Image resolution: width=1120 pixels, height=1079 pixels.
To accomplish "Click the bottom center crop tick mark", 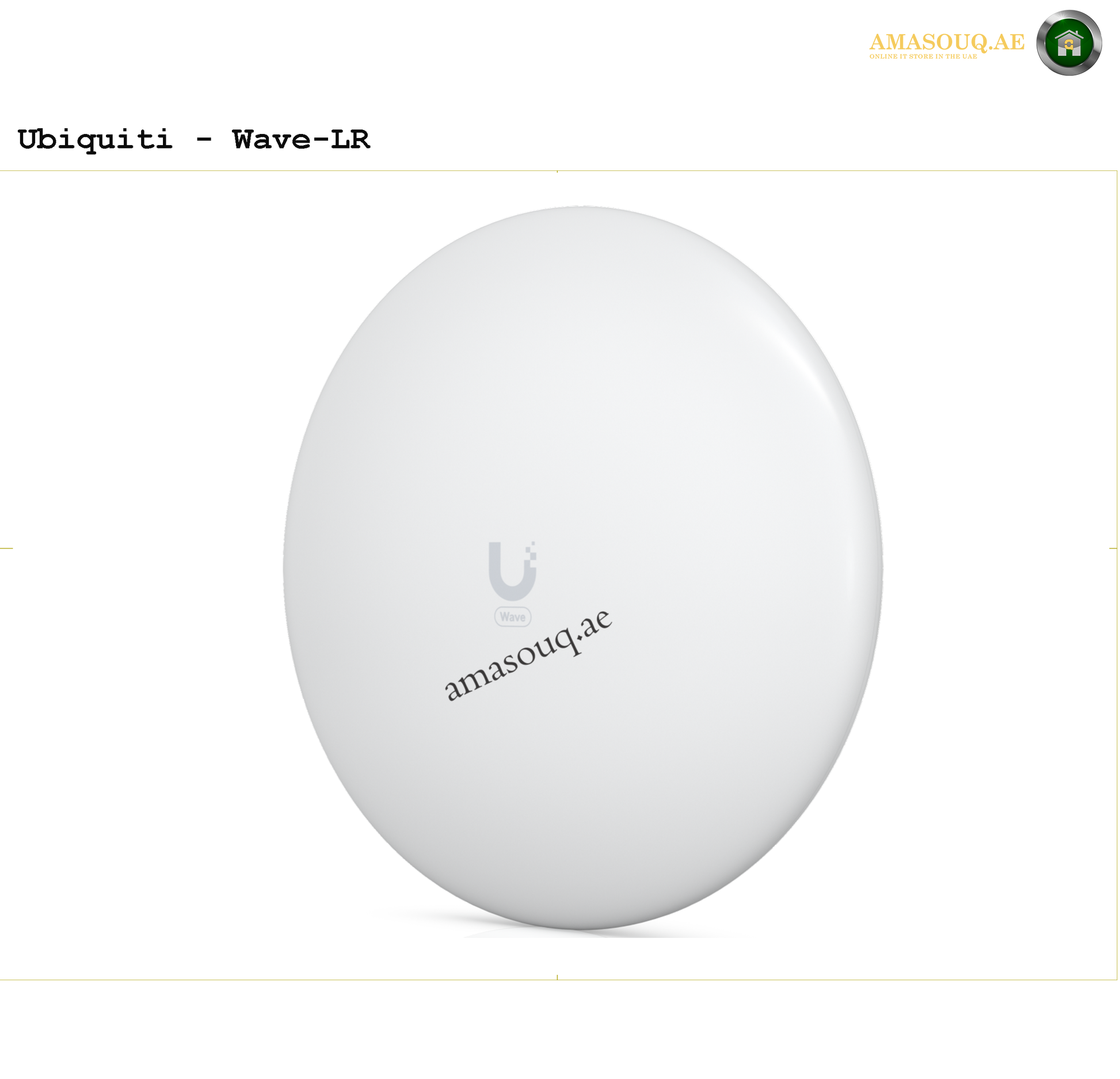I will click(557, 977).
